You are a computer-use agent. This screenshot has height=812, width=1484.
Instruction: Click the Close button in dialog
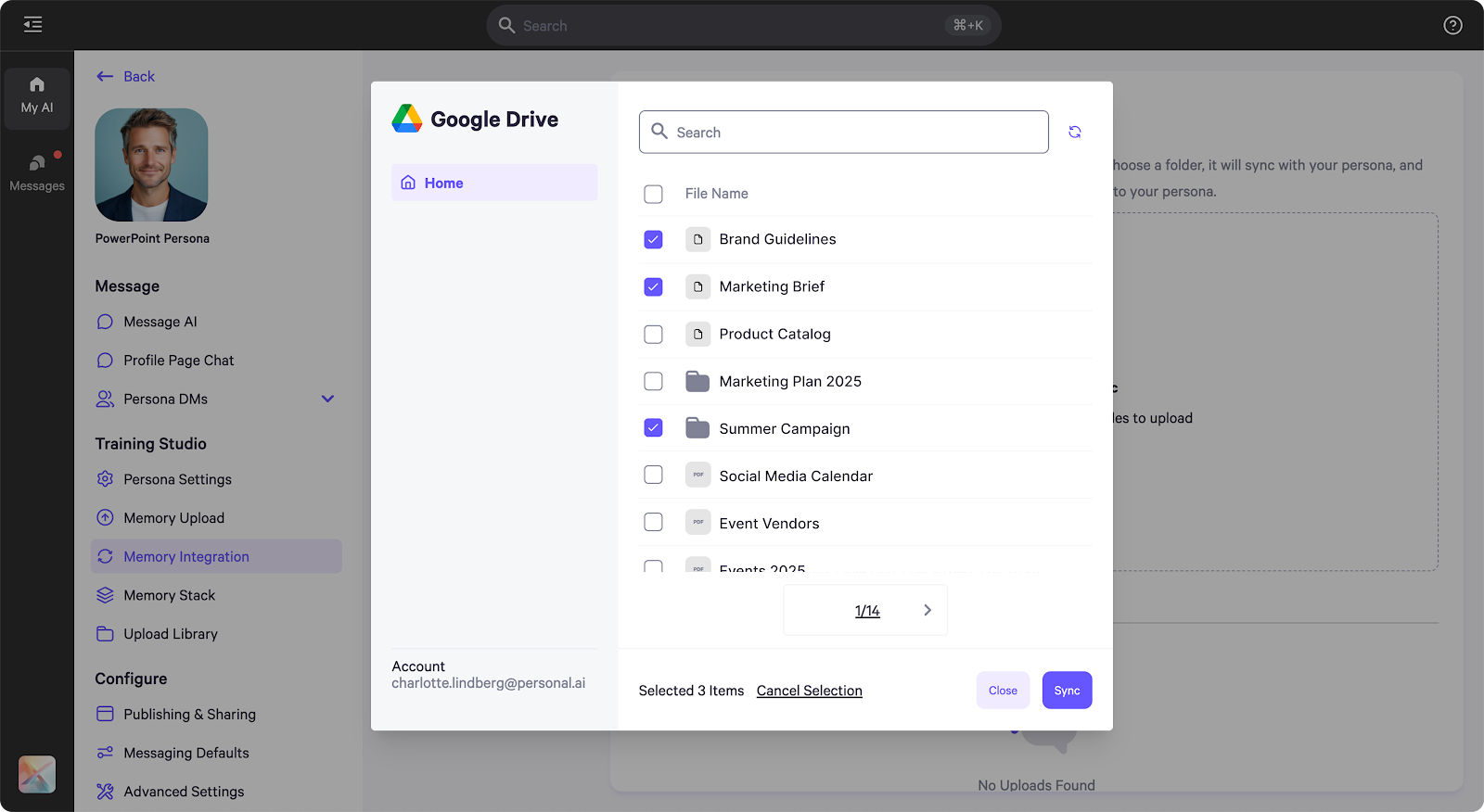click(1003, 691)
